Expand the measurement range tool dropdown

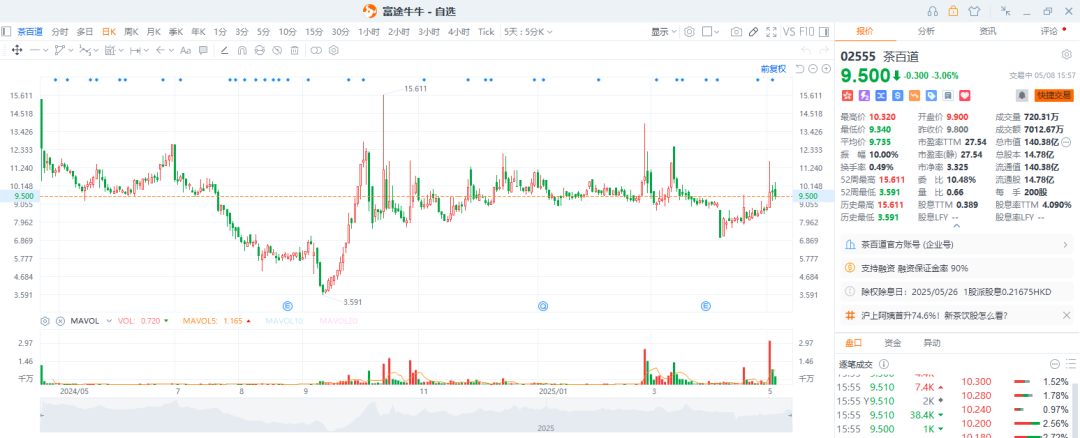145,50
